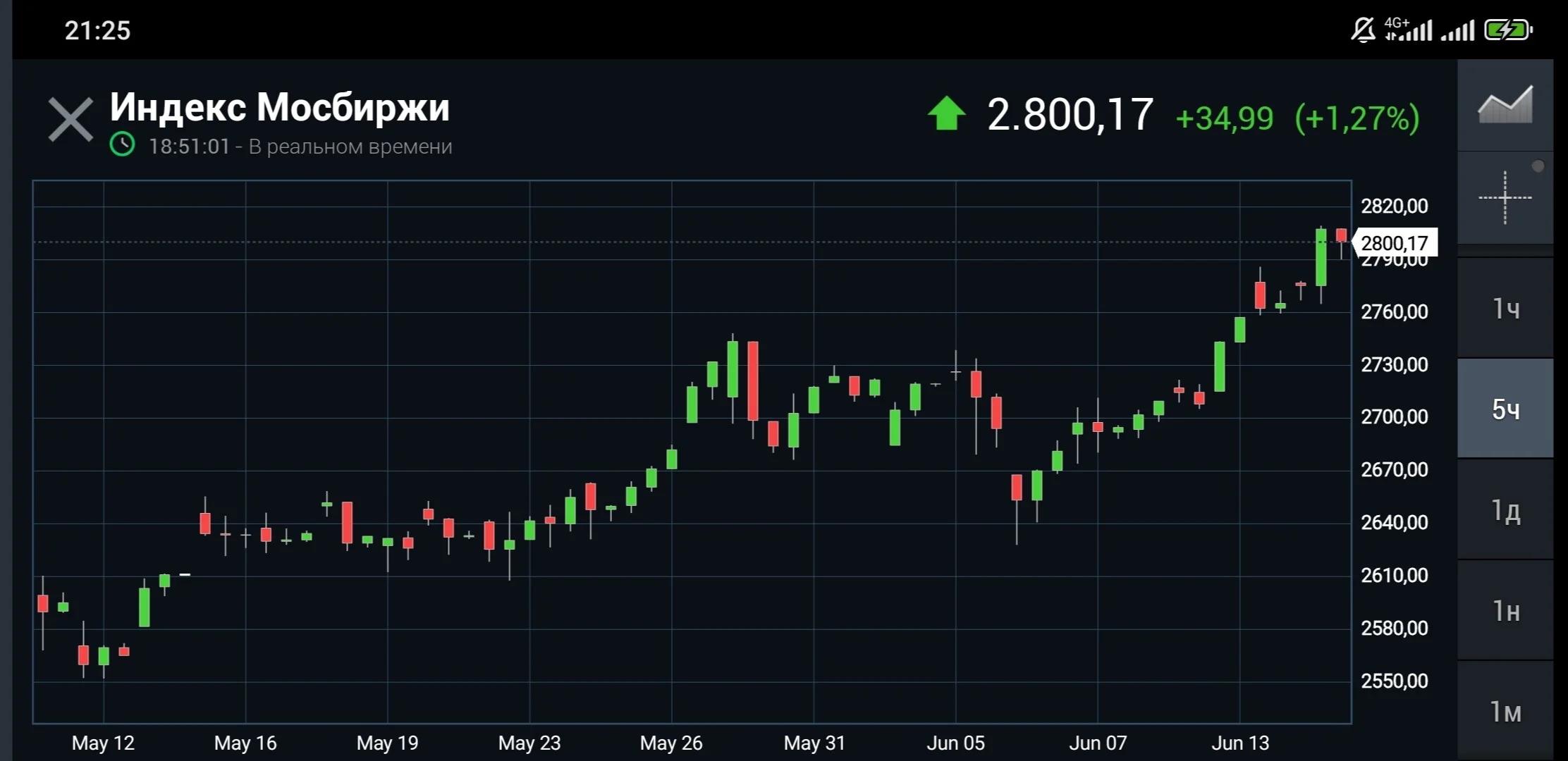Tap the May 26 date label
1568x761 pixels.
(671, 743)
